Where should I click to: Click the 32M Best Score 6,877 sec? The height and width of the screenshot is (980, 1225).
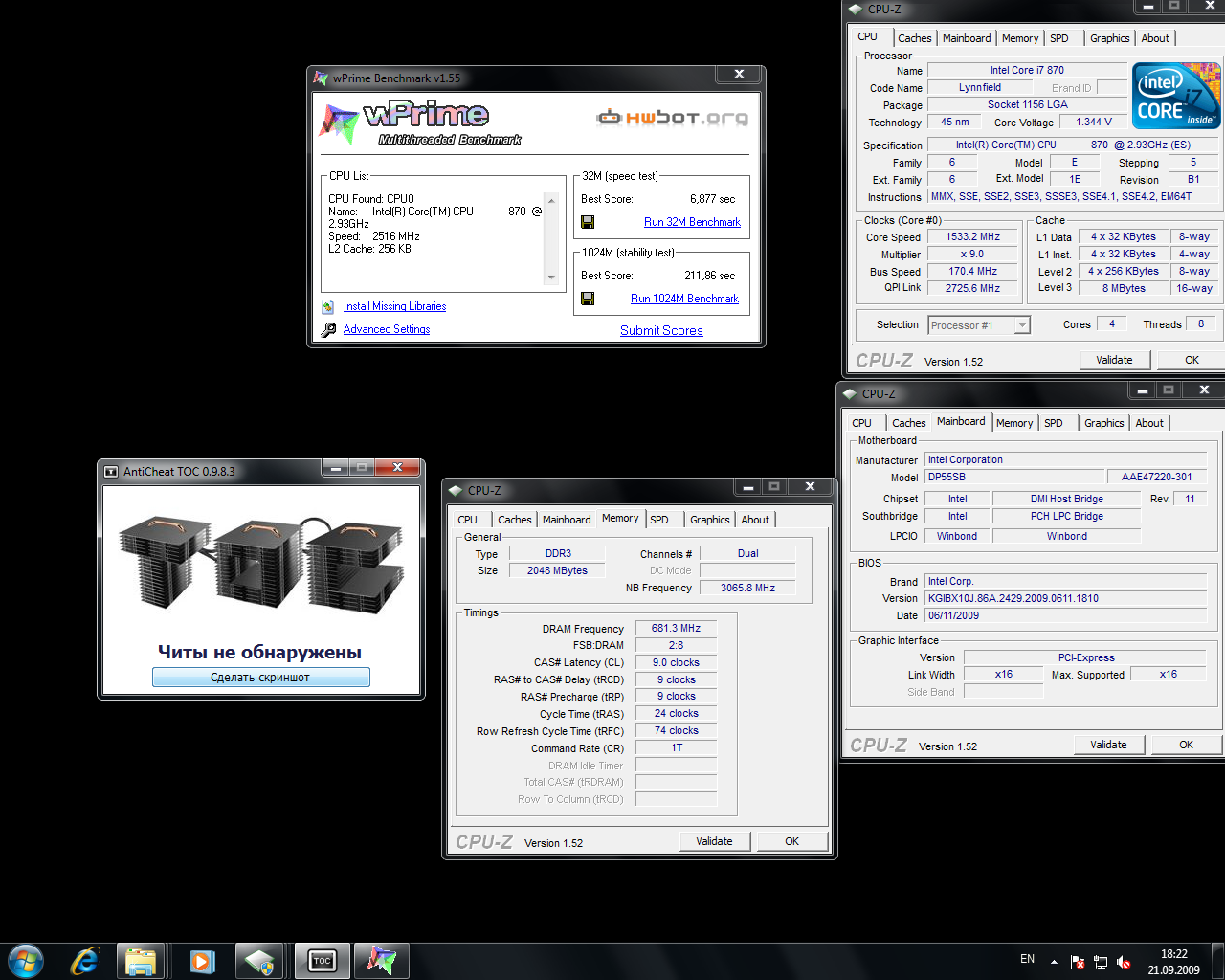[x=712, y=199]
